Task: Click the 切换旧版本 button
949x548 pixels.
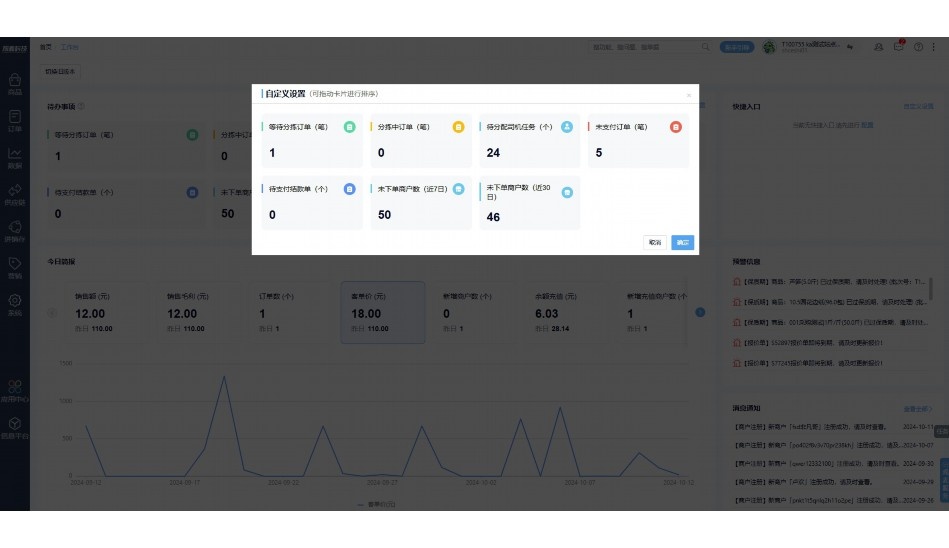Action: click(60, 72)
